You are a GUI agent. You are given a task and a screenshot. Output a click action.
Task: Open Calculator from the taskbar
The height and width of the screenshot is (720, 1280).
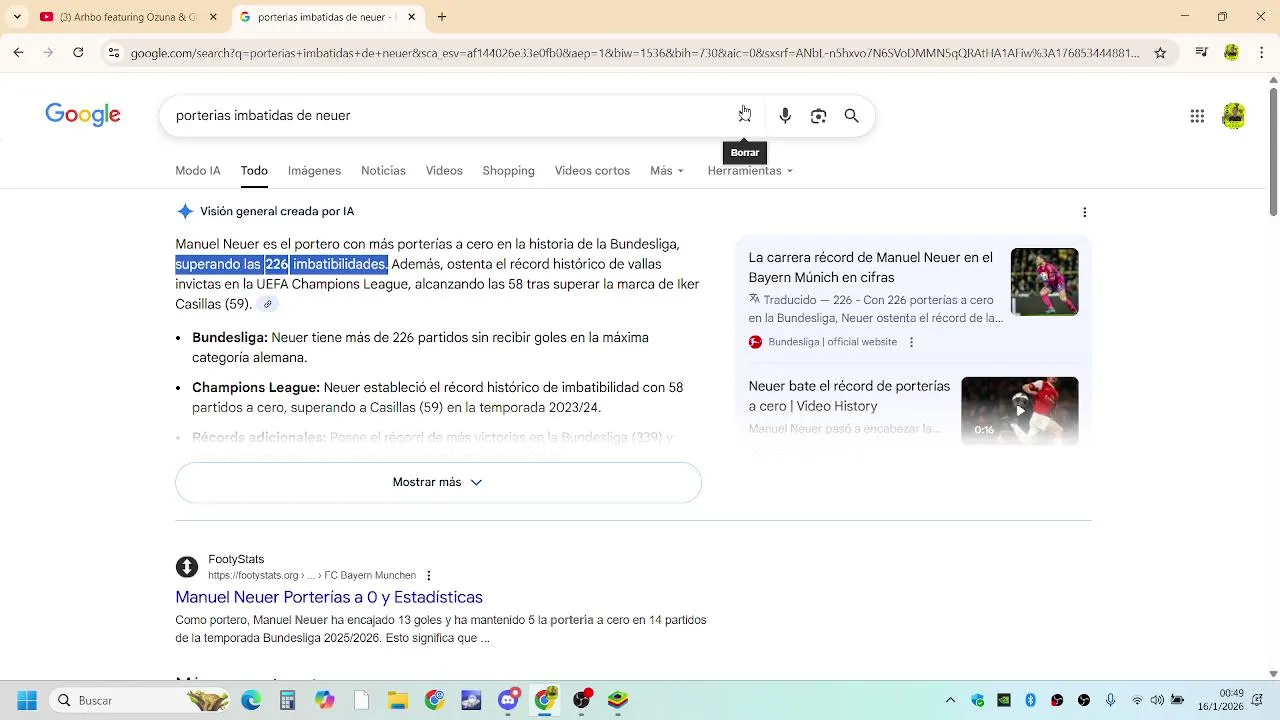[x=288, y=701]
